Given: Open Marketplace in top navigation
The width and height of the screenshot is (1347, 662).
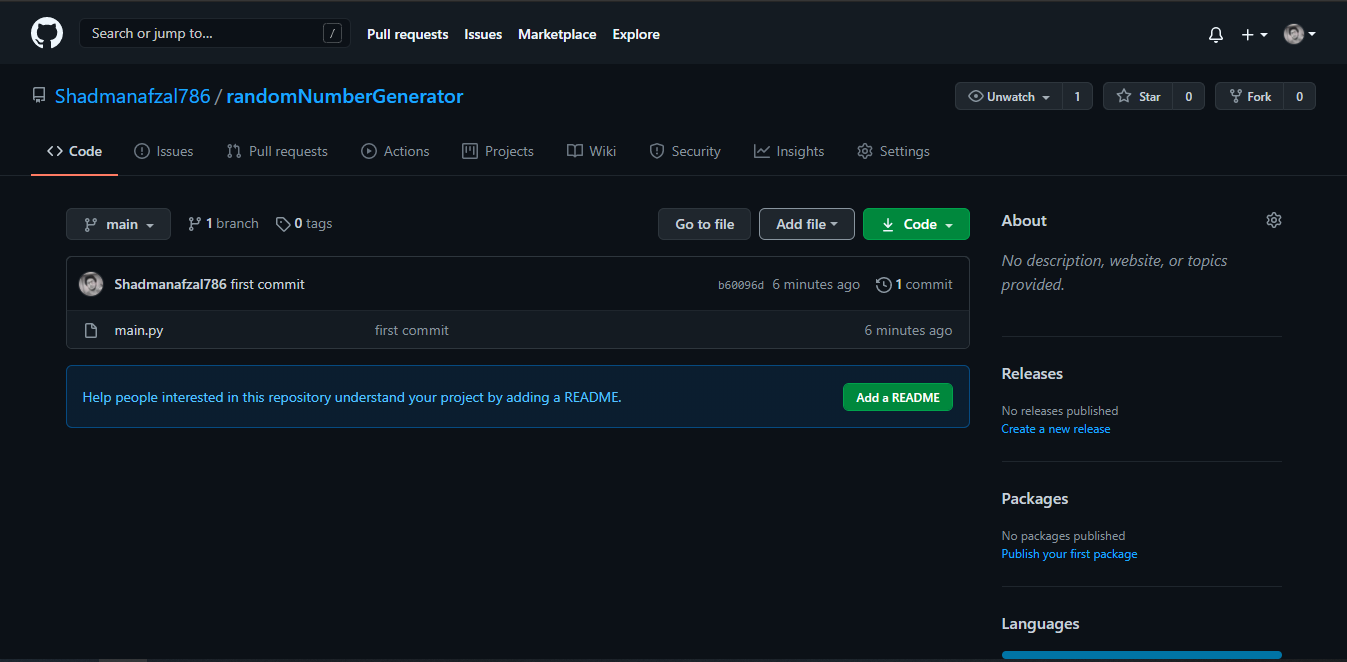Looking at the screenshot, I should (557, 34).
